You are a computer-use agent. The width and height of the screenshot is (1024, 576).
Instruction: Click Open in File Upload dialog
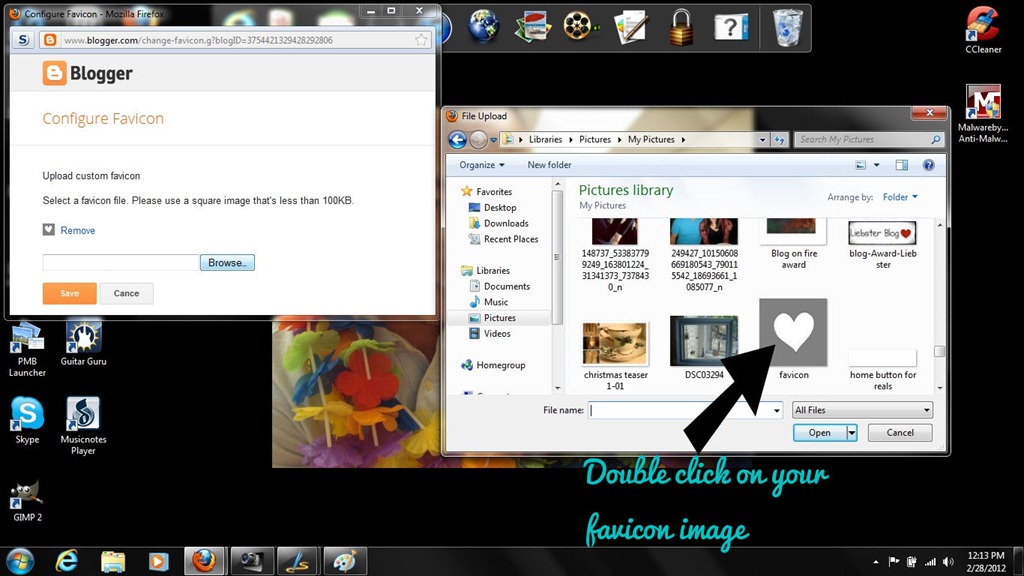(819, 432)
